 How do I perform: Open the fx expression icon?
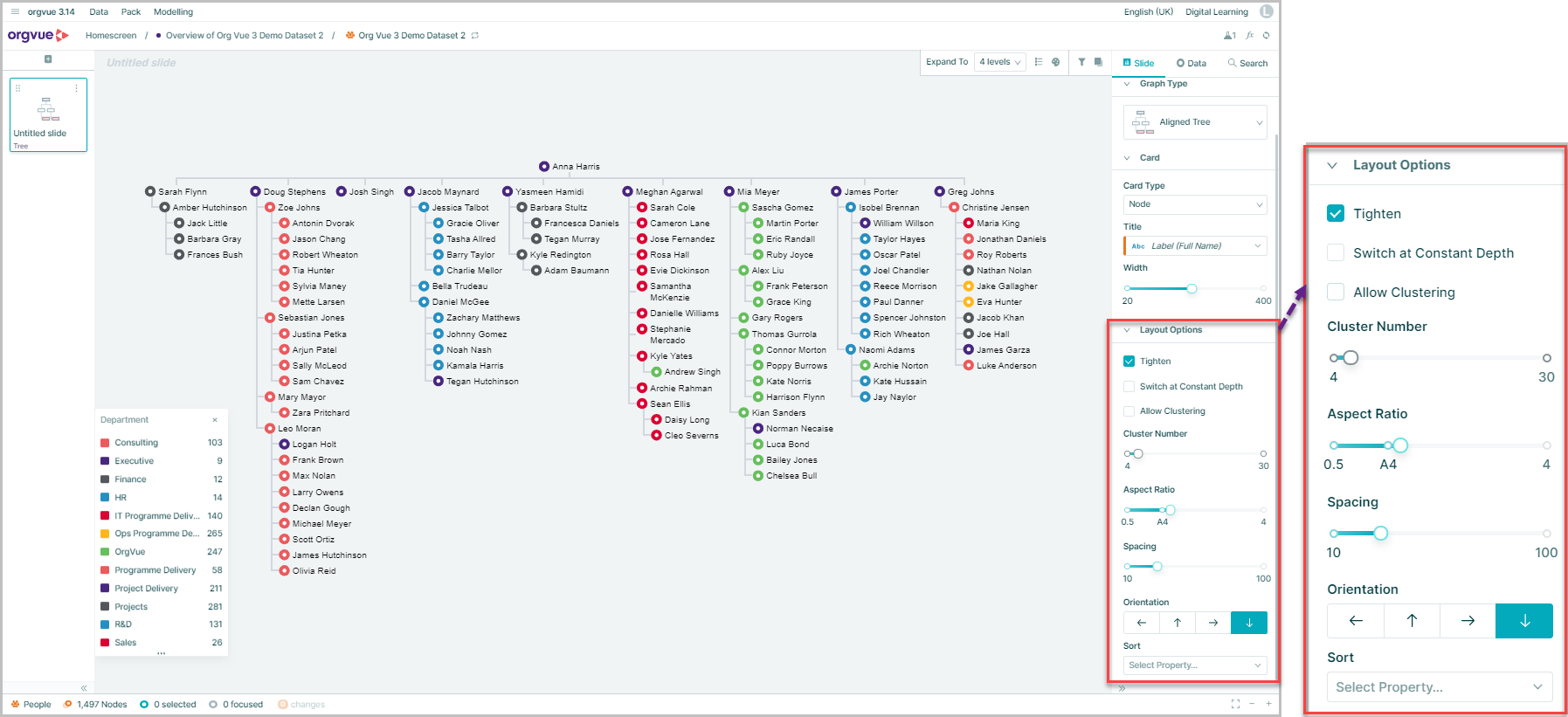(x=1250, y=36)
